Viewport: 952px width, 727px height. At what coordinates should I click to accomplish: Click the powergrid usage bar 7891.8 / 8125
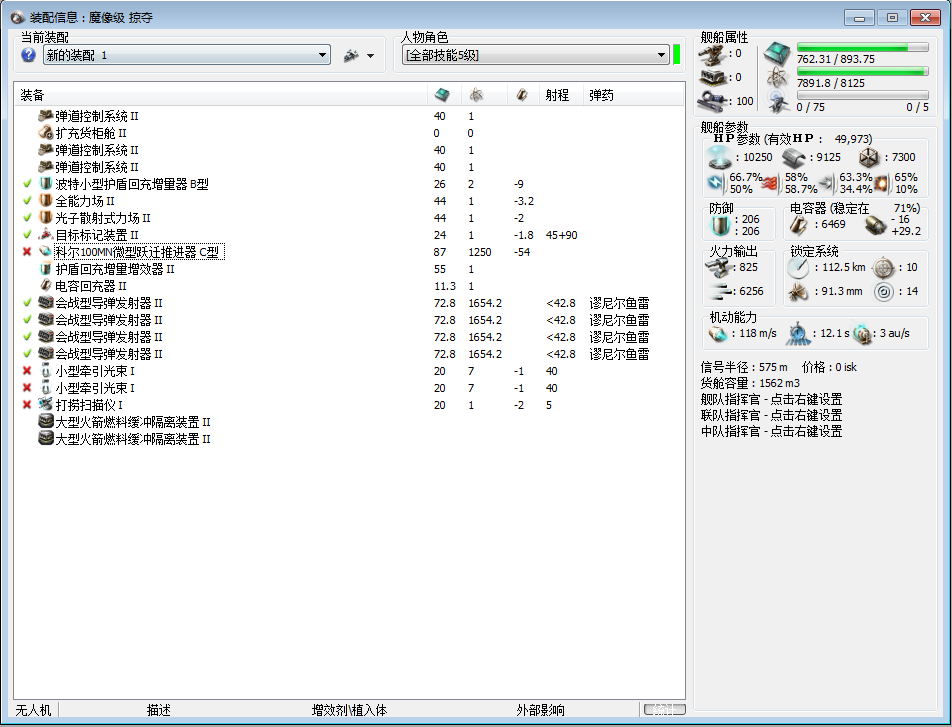[863, 72]
